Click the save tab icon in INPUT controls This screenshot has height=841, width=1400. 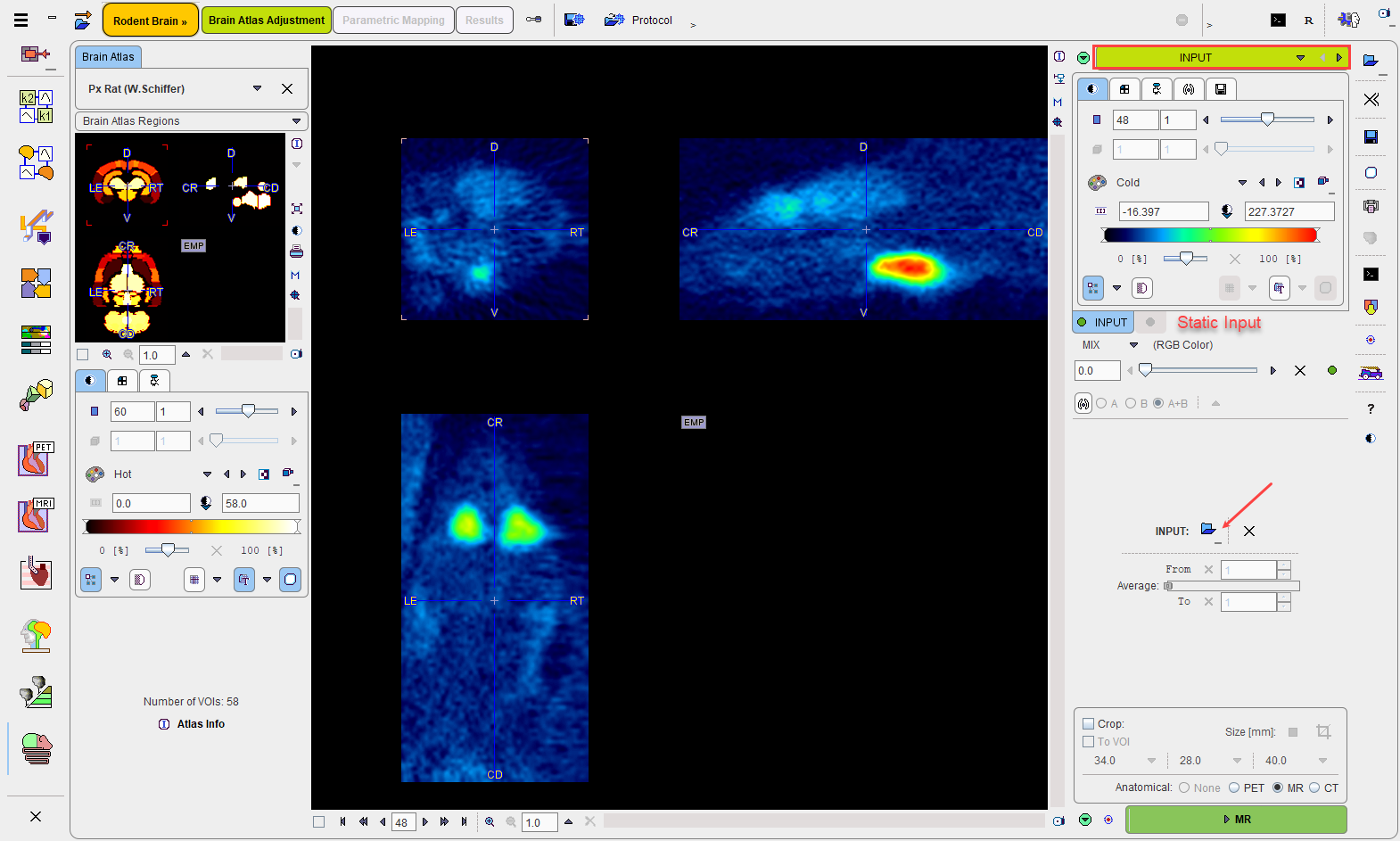[1221, 88]
